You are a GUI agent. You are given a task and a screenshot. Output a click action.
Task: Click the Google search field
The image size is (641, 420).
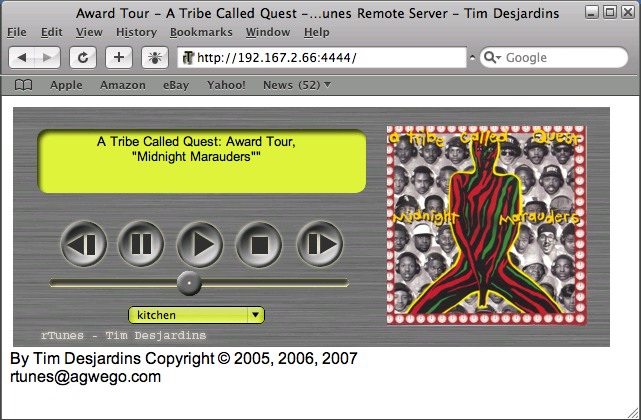554,58
